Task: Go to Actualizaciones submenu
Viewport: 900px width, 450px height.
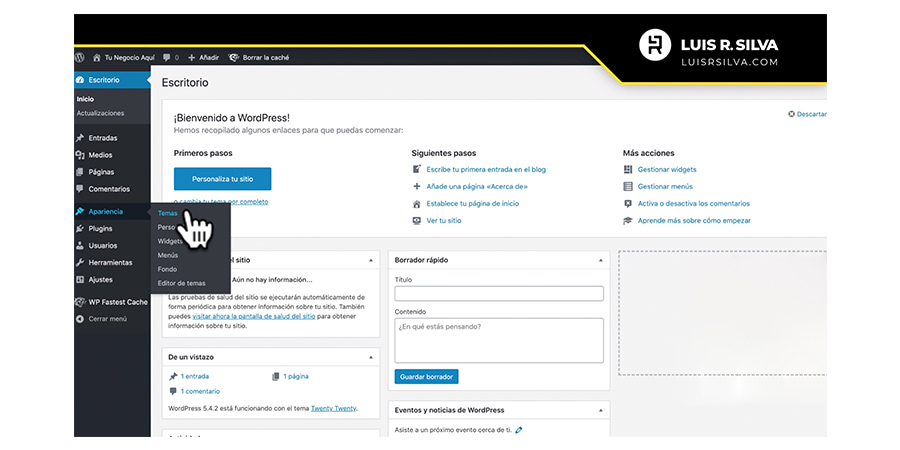Action: coord(100,113)
